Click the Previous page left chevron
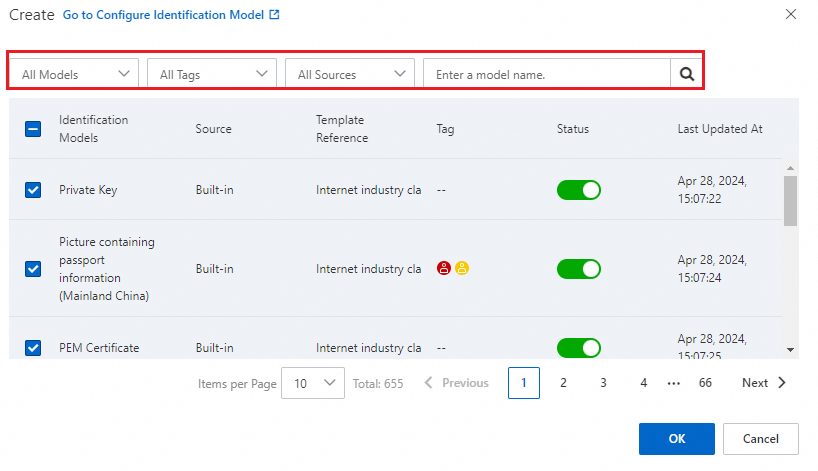Image resolution: width=818 pixels, height=471 pixels. click(429, 383)
